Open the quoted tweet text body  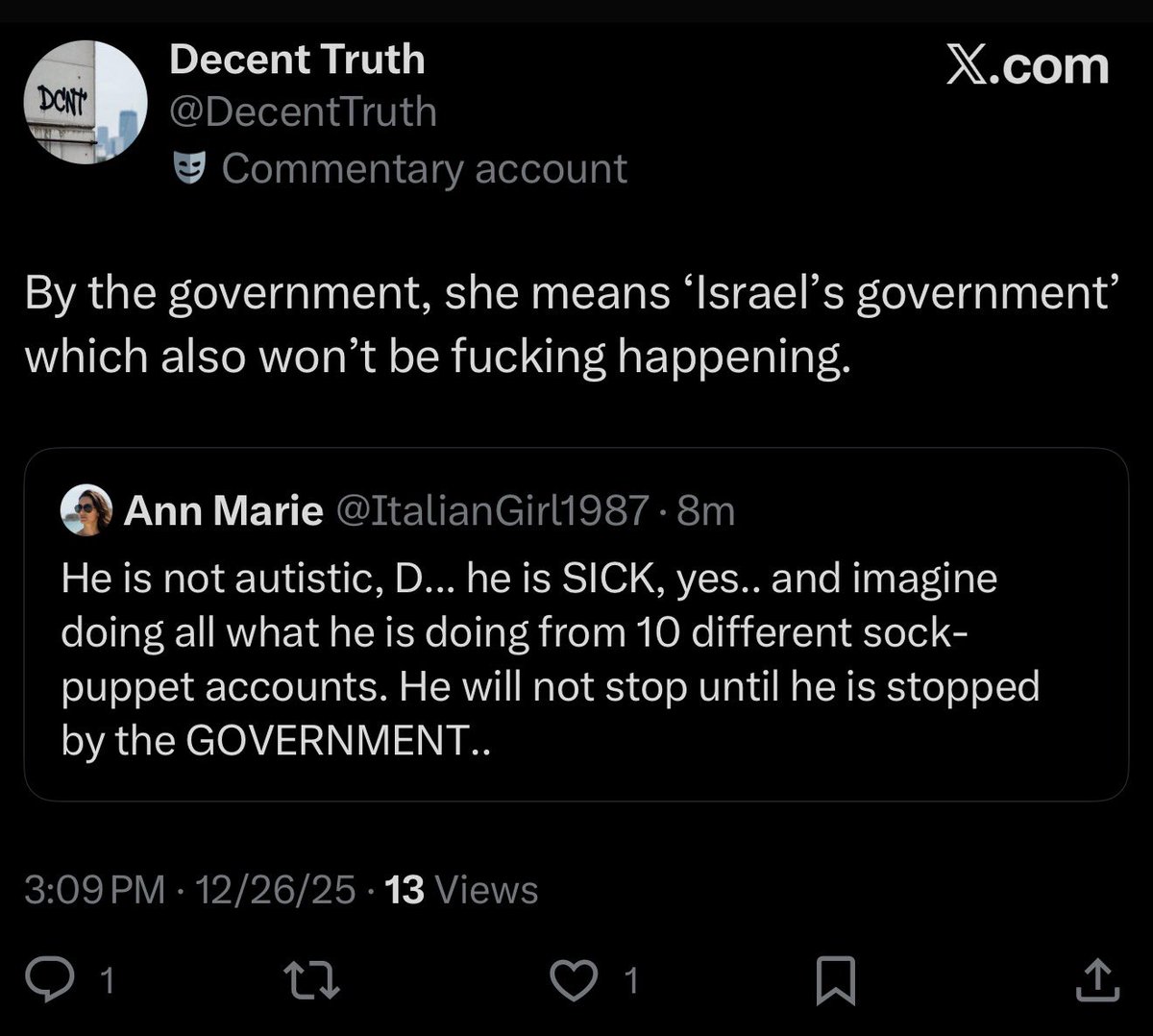pyautogui.click(x=548, y=659)
